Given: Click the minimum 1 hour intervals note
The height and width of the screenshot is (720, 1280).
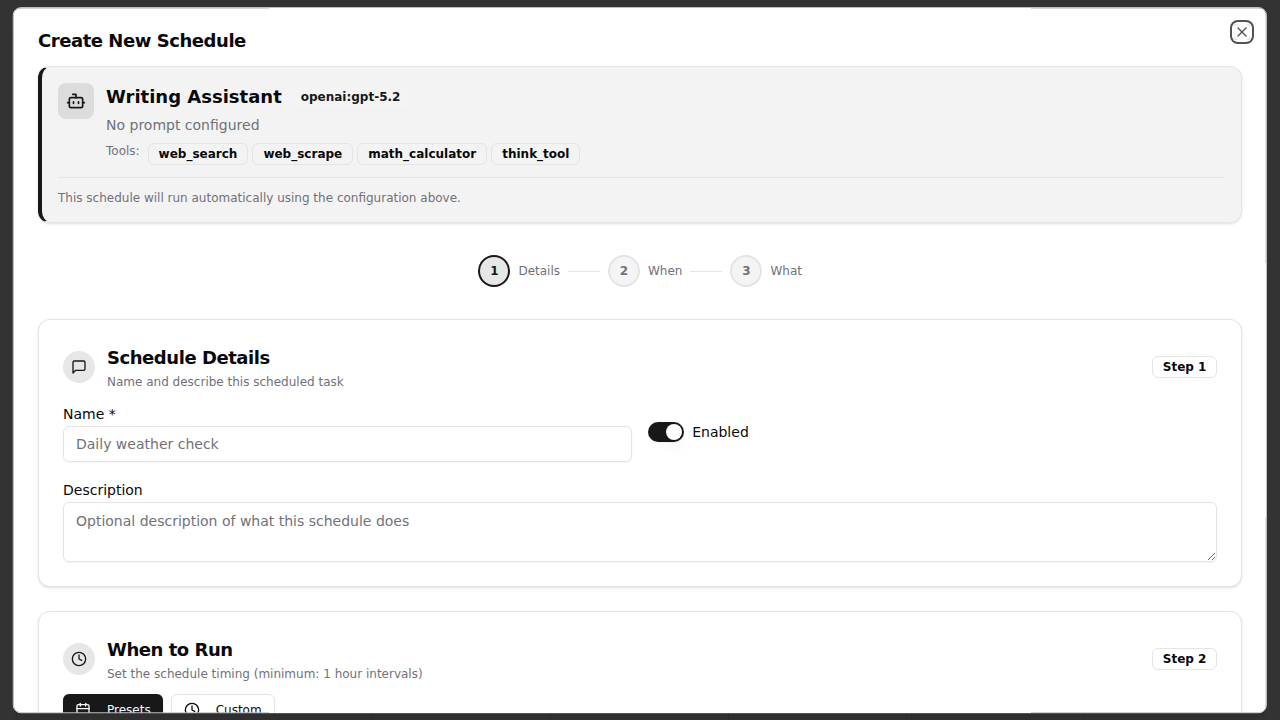Looking at the screenshot, I should pyautogui.click(x=265, y=674).
